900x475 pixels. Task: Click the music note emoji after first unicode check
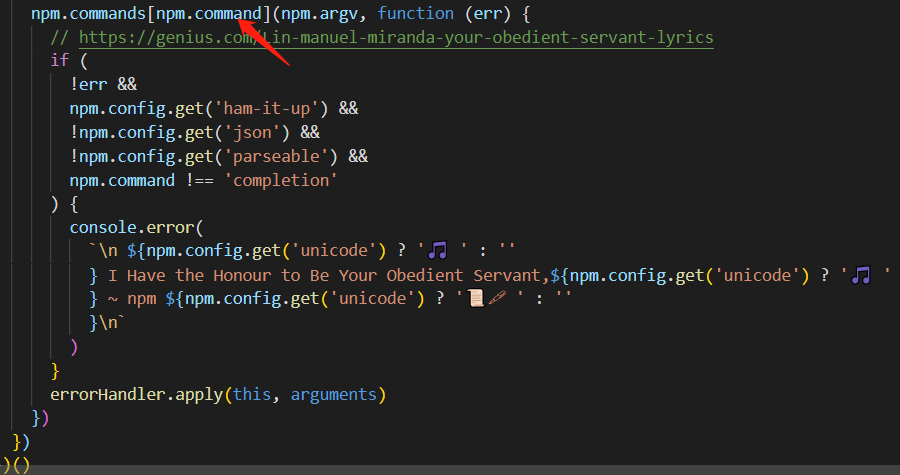(x=437, y=251)
